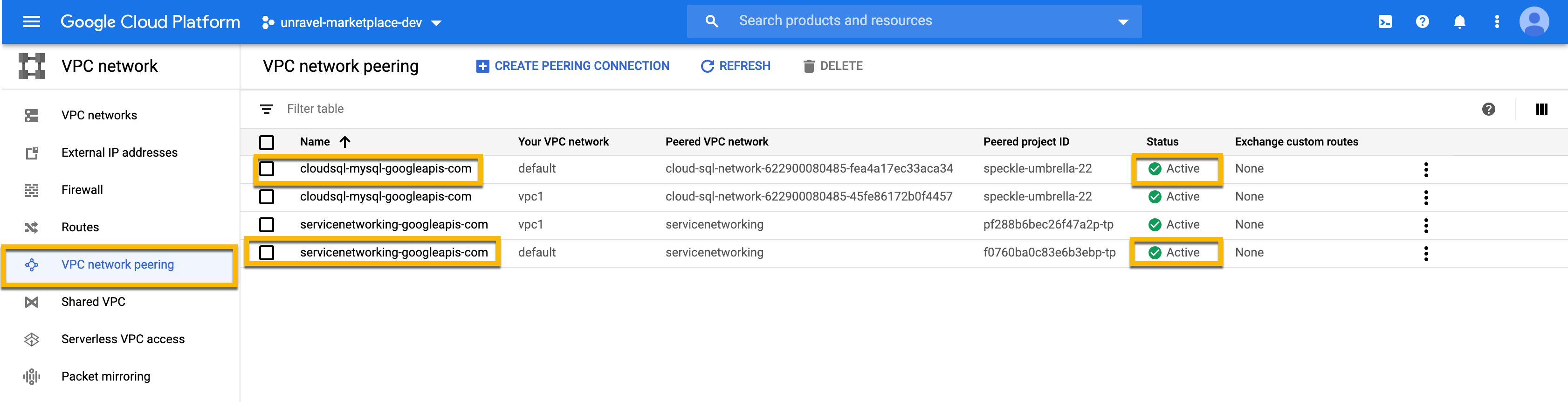Viewport: 1568px width, 402px height.
Task: Toggle the select-all header checkbox
Action: [267, 142]
